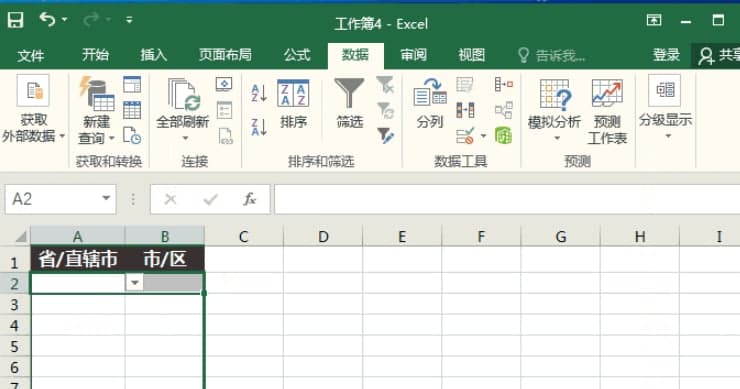740x389 pixels.
Task: Click 全部刷新 refresh all
Action: click(x=183, y=110)
